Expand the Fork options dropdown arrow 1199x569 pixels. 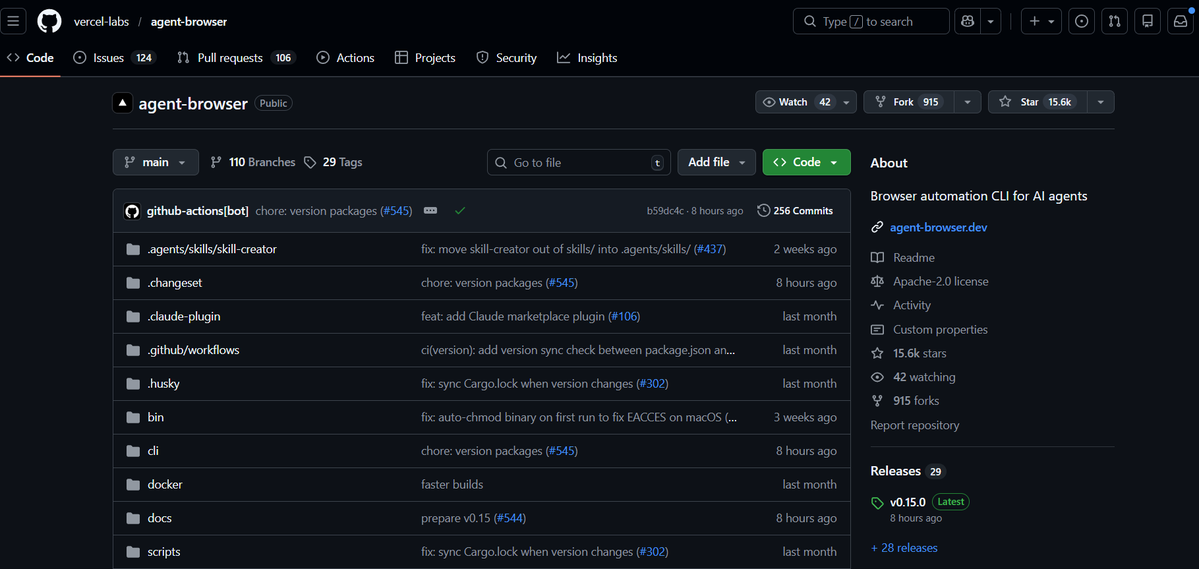click(x=968, y=102)
